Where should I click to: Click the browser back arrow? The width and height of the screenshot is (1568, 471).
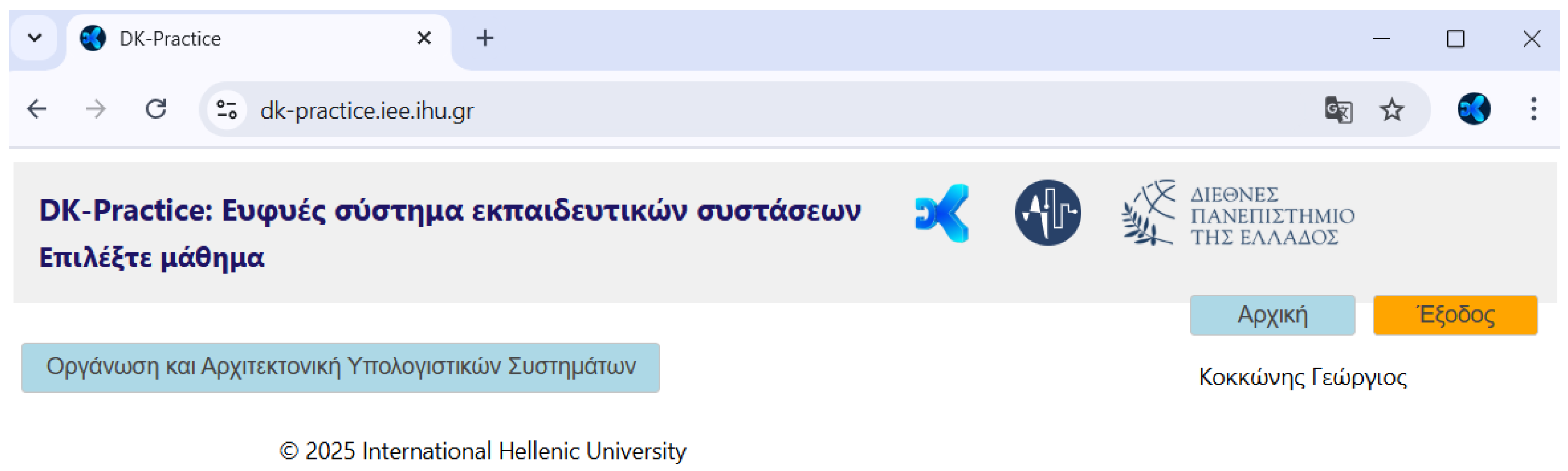click(37, 109)
